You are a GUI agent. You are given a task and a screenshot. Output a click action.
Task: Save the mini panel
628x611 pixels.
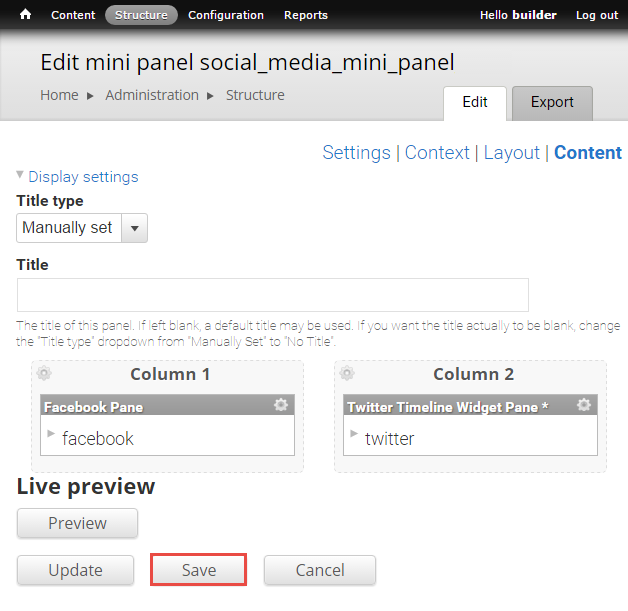pyautogui.click(x=199, y=570)
